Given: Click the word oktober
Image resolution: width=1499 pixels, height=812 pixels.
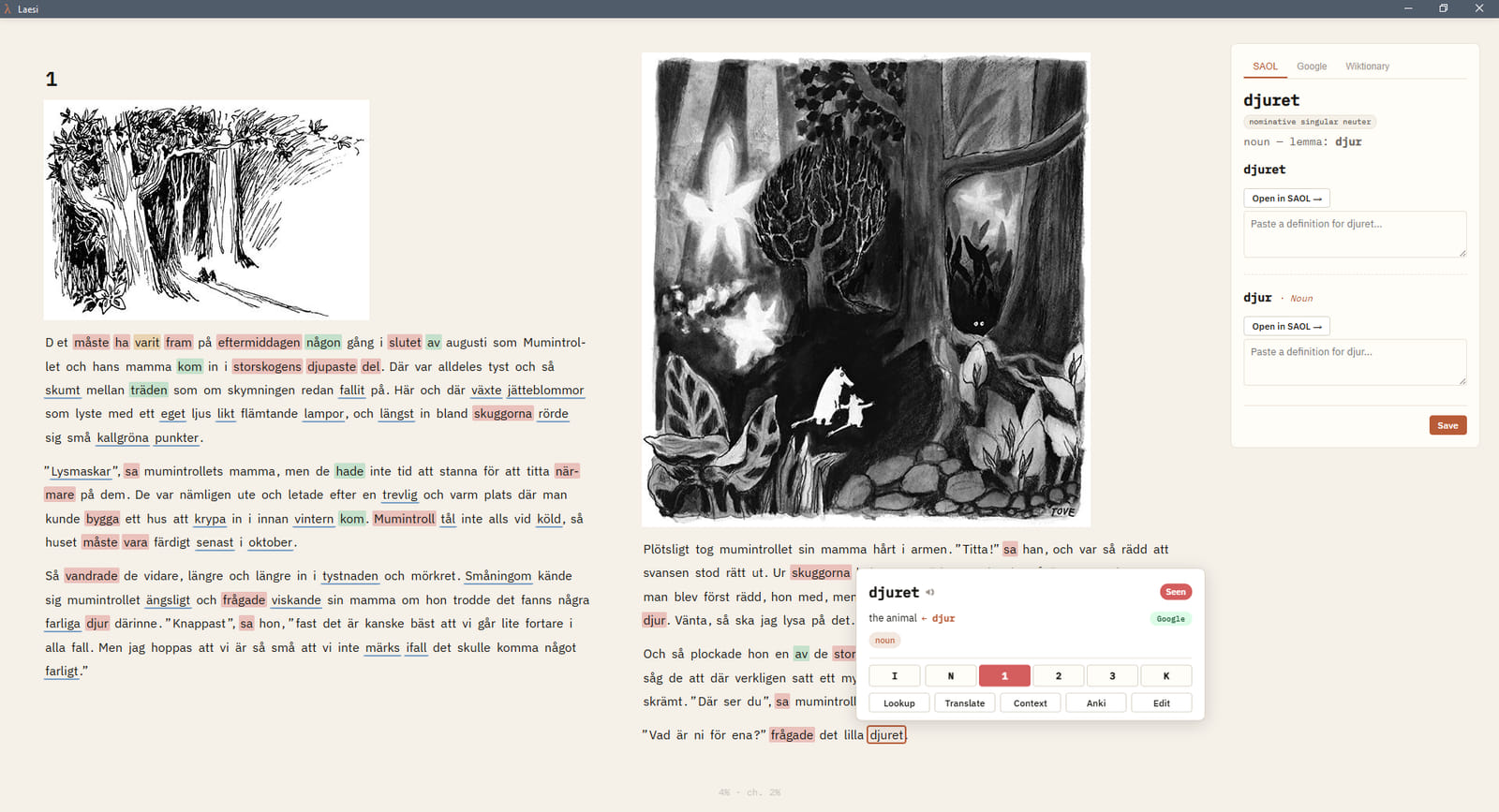Looking at the screenshot, I should click(x=271, y=543).
